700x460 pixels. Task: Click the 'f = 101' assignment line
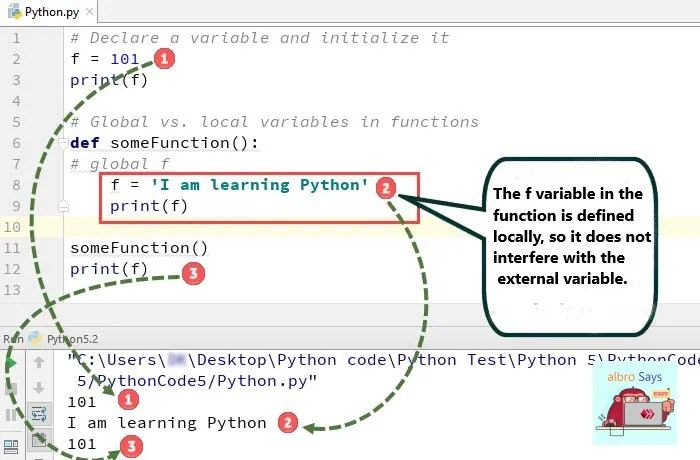(x=105, y=59)
